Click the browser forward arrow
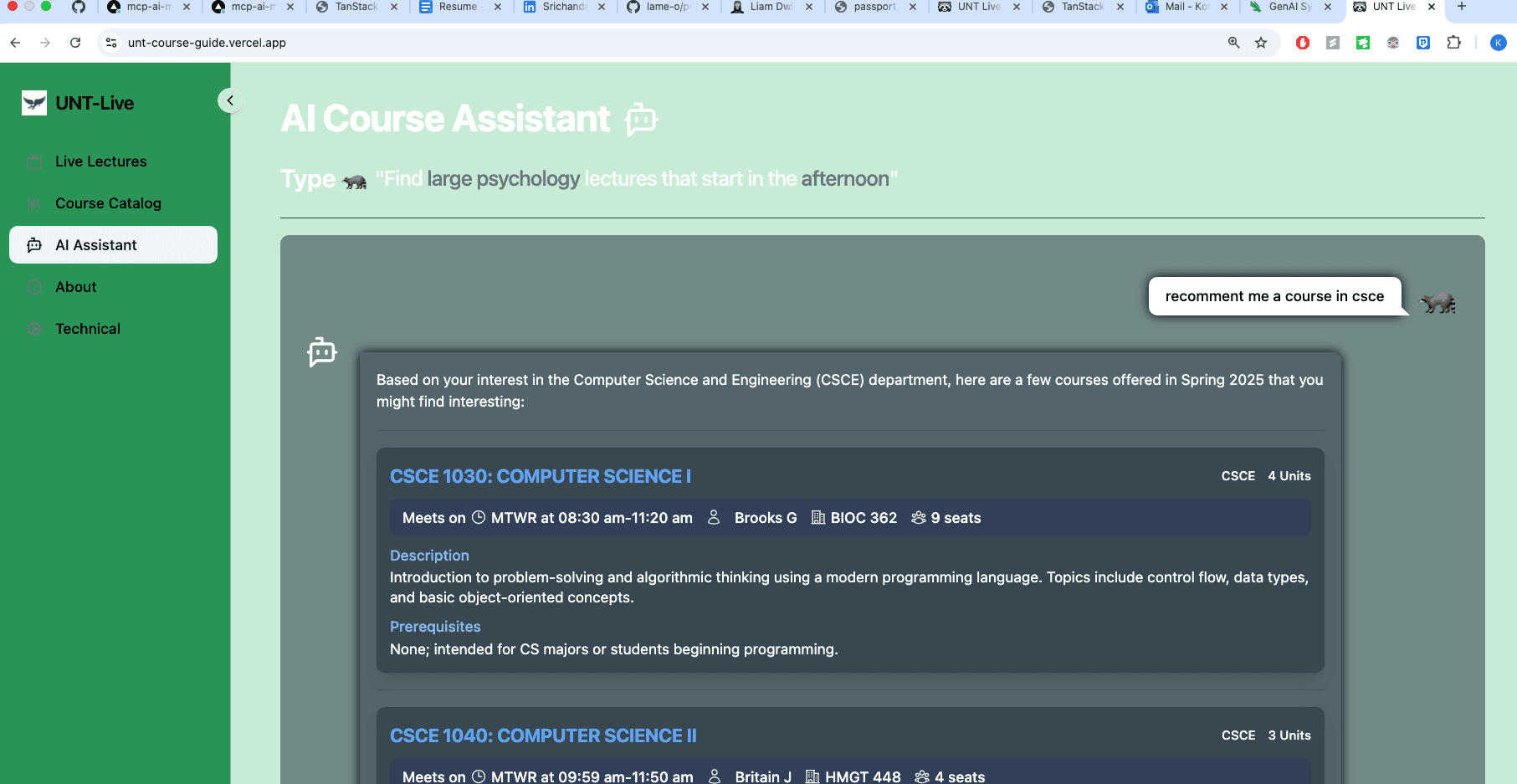 pos(45,43)
